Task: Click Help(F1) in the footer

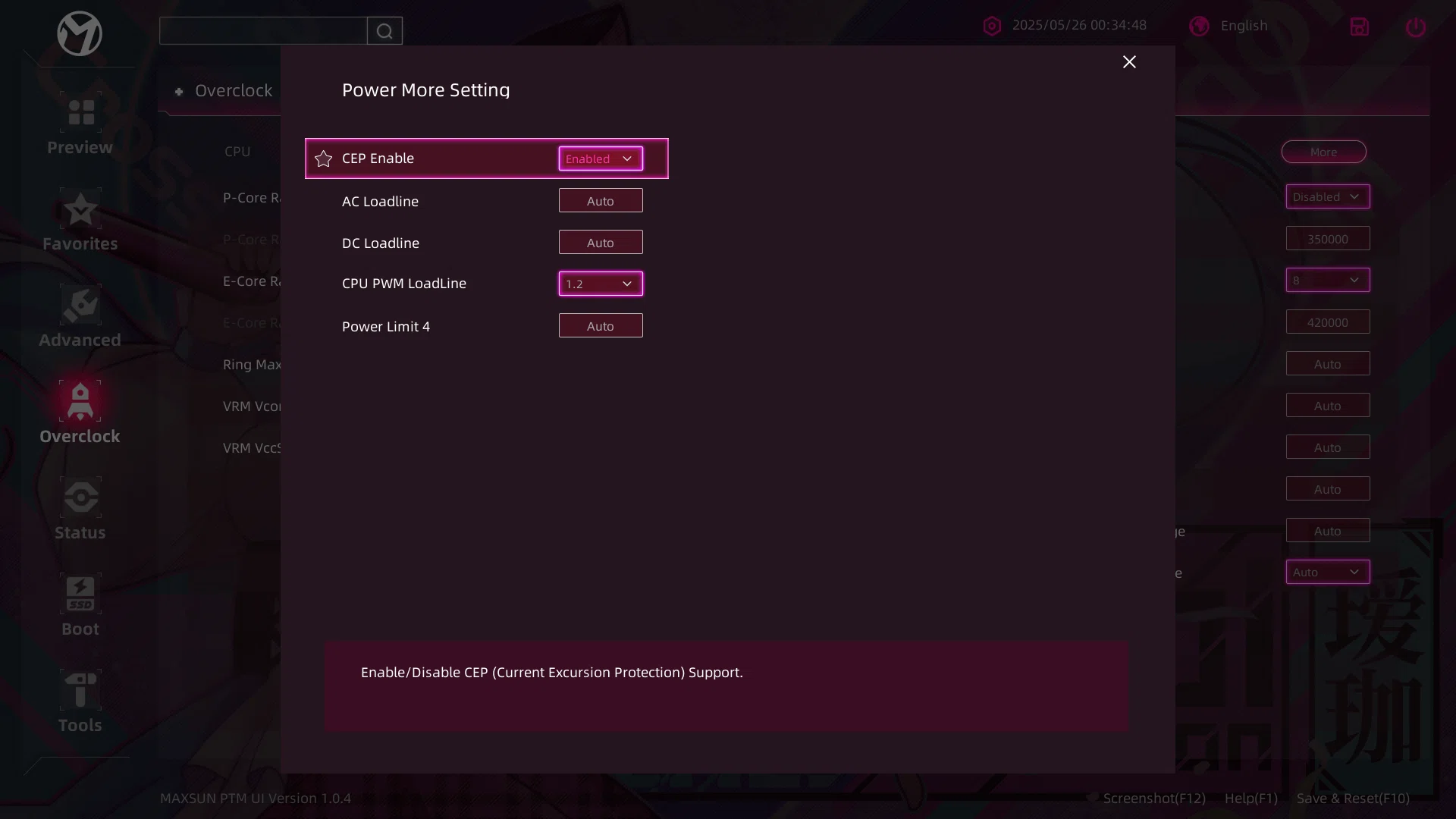Action: point(1251,798)
